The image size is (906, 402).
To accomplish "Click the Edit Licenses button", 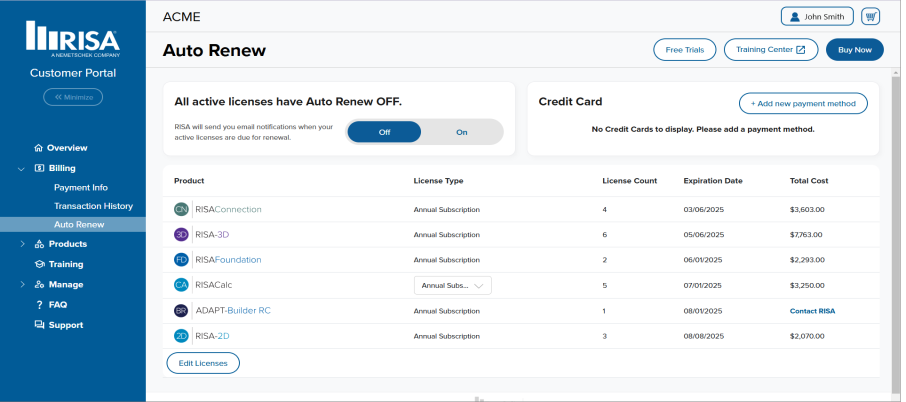I will pyautogui.click(x=203, y=363).
